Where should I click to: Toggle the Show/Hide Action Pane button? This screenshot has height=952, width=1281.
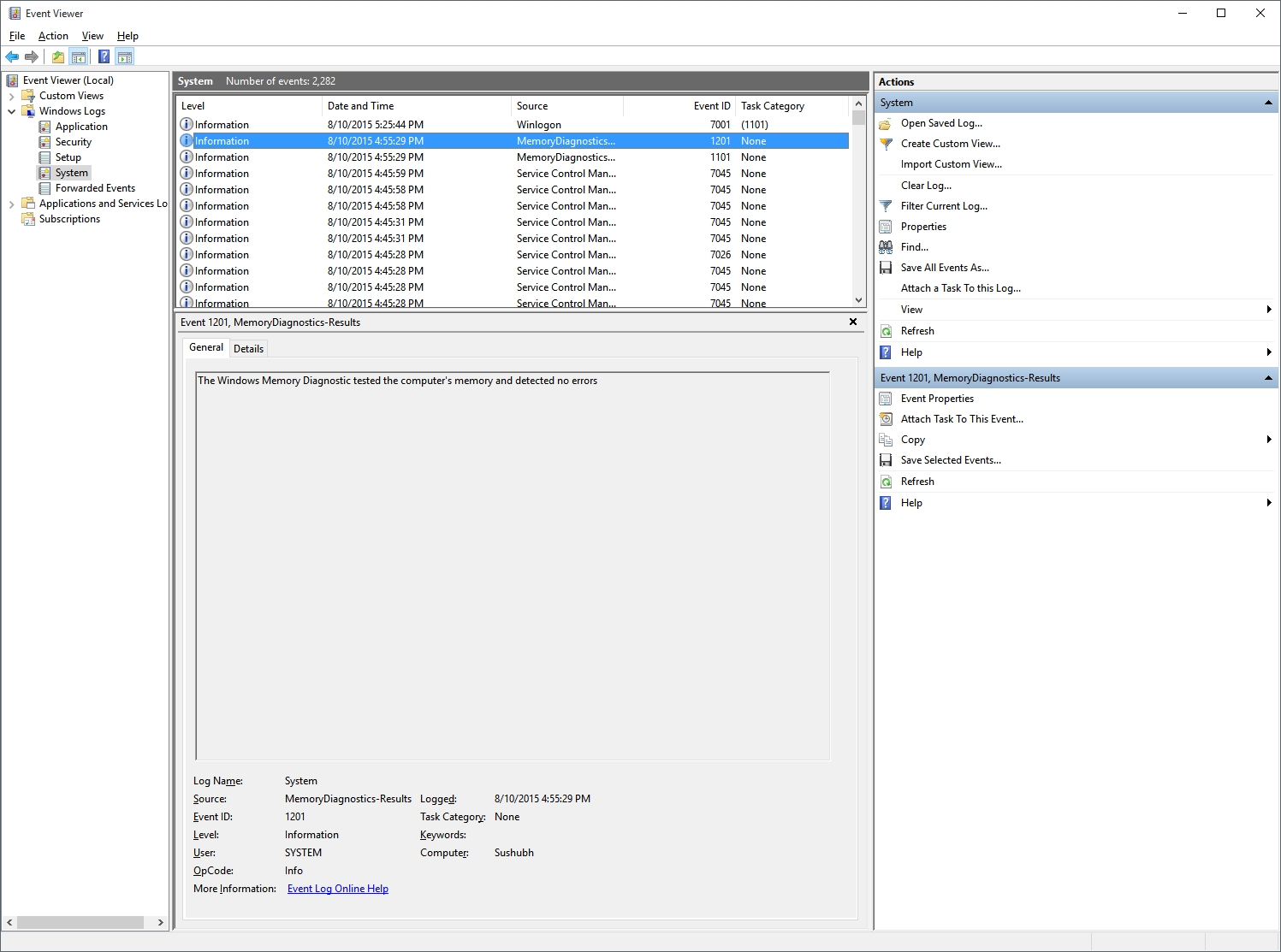coord(125,57)
